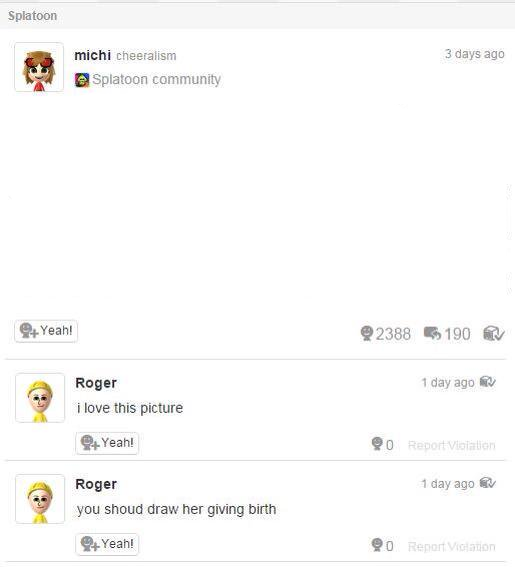The width and height of the screenshot is (515, 567).
Task: Click Roger's name on 'i love this picture' comment
Action: point(96,383)
